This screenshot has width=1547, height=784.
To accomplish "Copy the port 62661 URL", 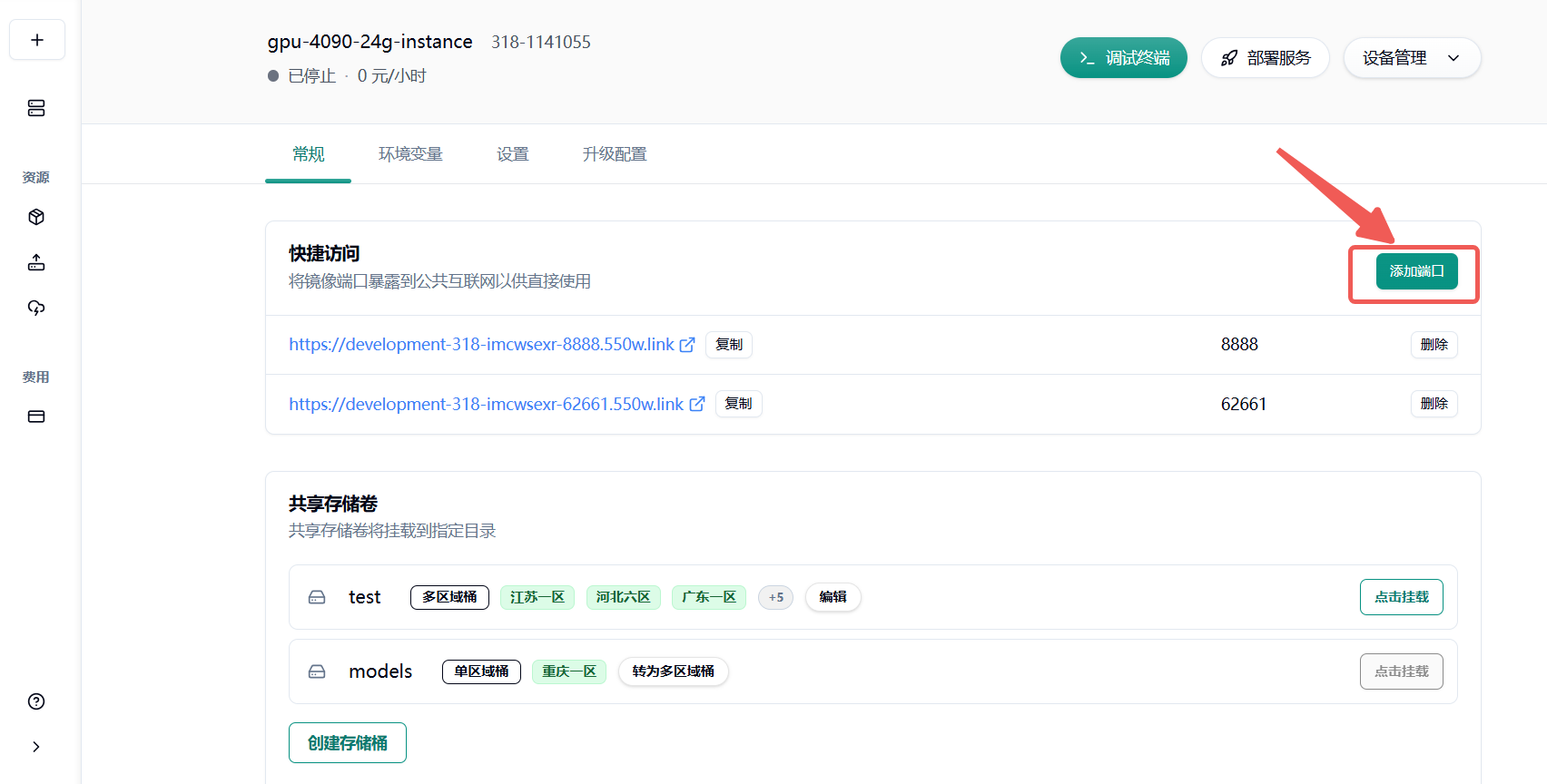I will click(738, 404).
